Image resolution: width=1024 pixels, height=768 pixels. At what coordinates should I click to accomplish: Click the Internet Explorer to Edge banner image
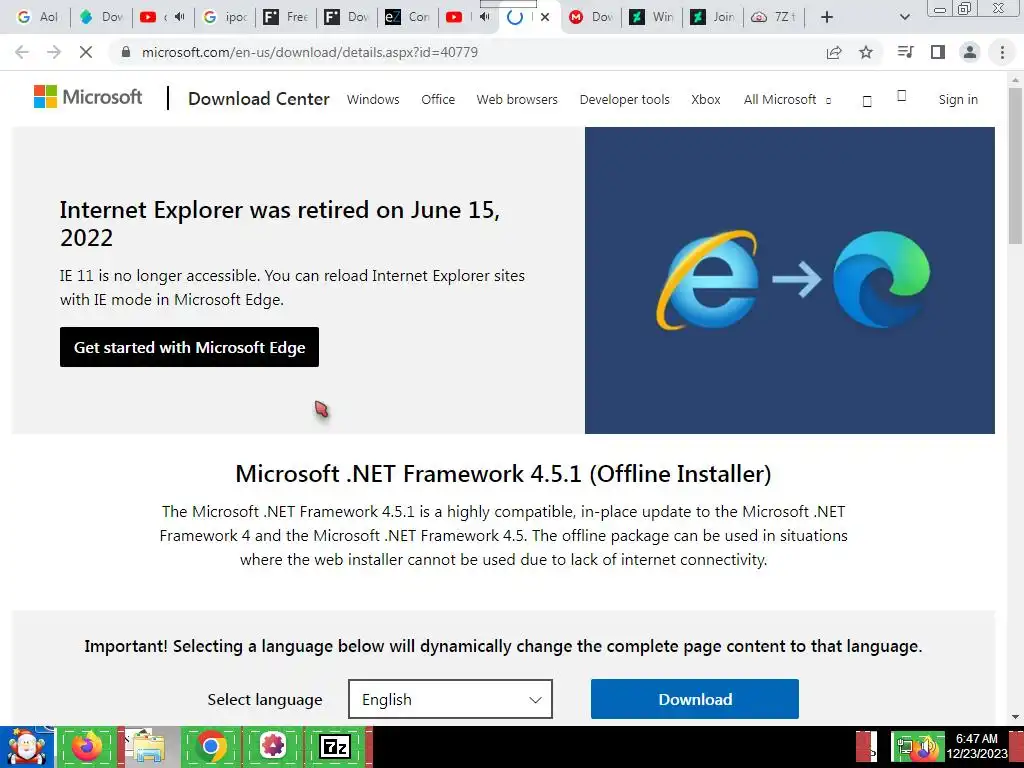tap(790, 280)
